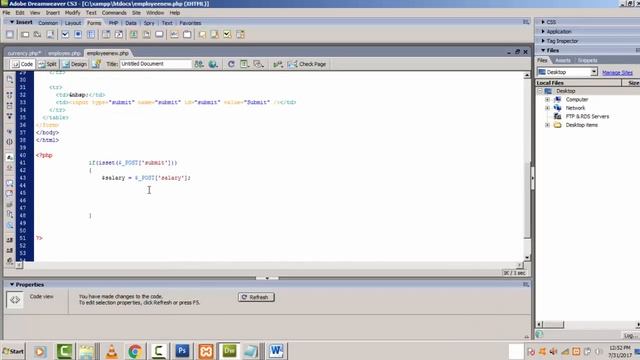The width and height of the screenshot is (640, 360).
Task: Toggle Highlight Invalid Code in coding toolbar
Action: pyautogui.click(x=10, y=168)
